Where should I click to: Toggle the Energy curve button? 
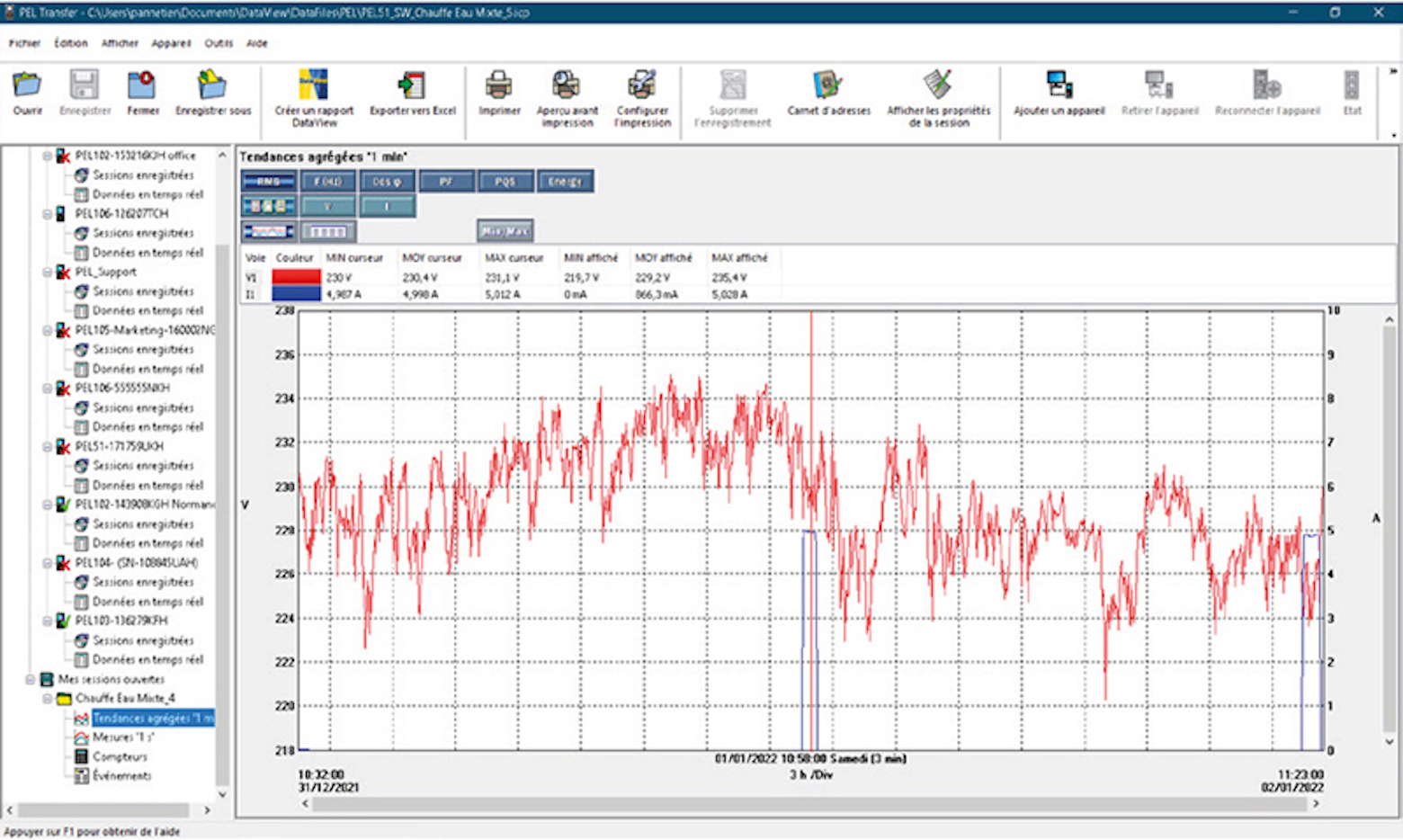(565, 182)
